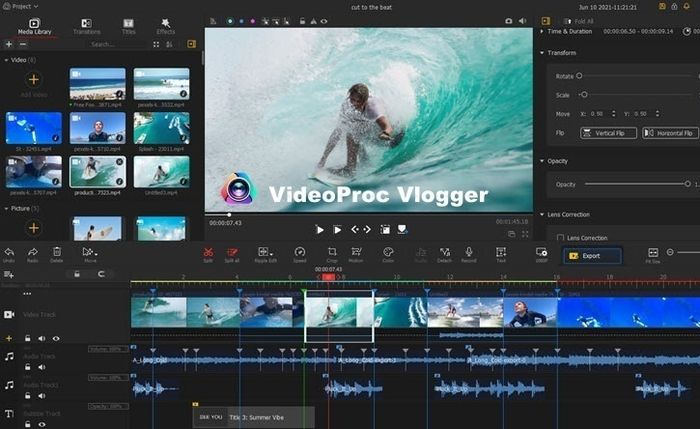Screen dimensions: 700x429
Task: Select the Crop tool
Action: click(x=332, y=255)
